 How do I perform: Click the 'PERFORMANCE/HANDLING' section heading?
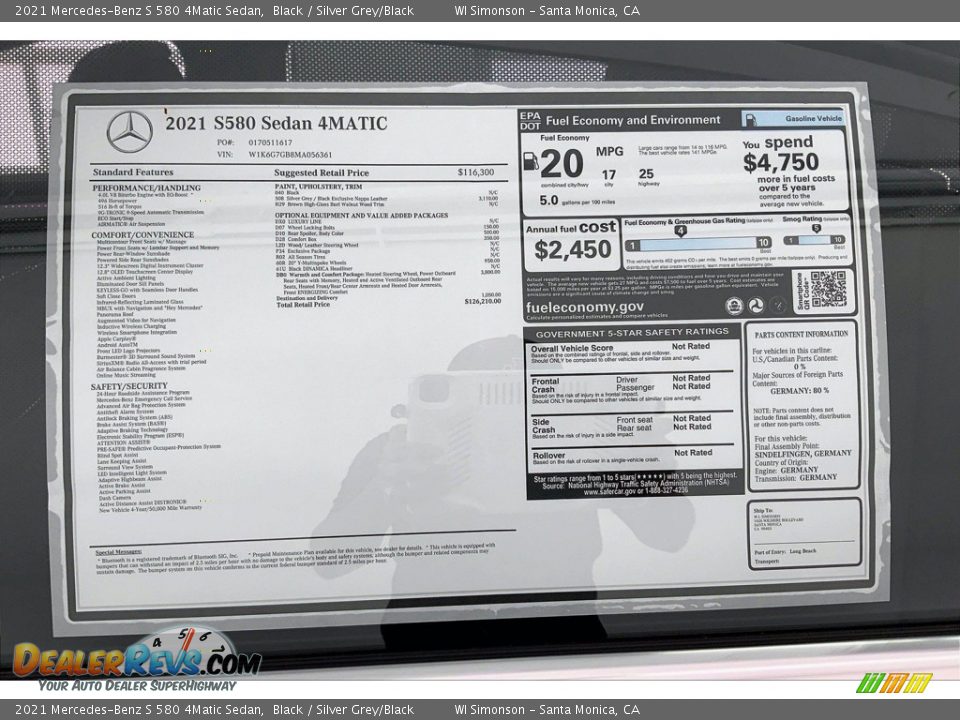146,188
